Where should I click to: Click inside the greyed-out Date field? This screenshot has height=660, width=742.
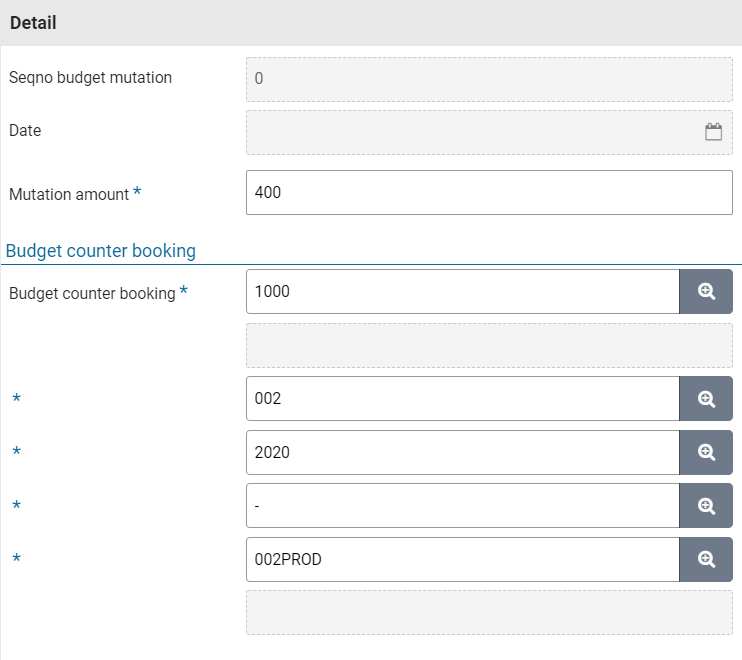pos(470,132)
